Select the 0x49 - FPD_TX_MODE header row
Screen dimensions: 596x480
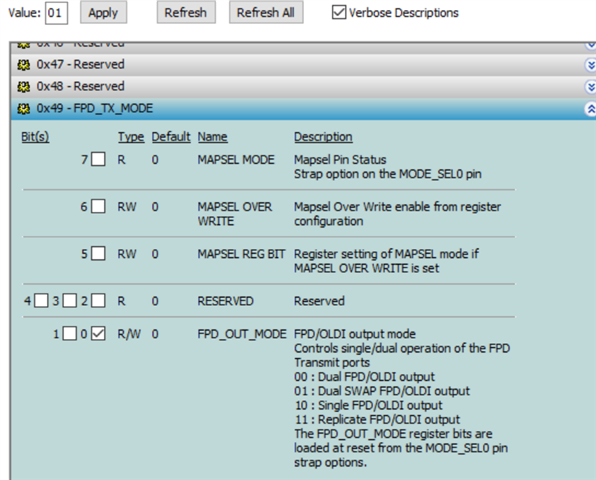pos(303,109)
